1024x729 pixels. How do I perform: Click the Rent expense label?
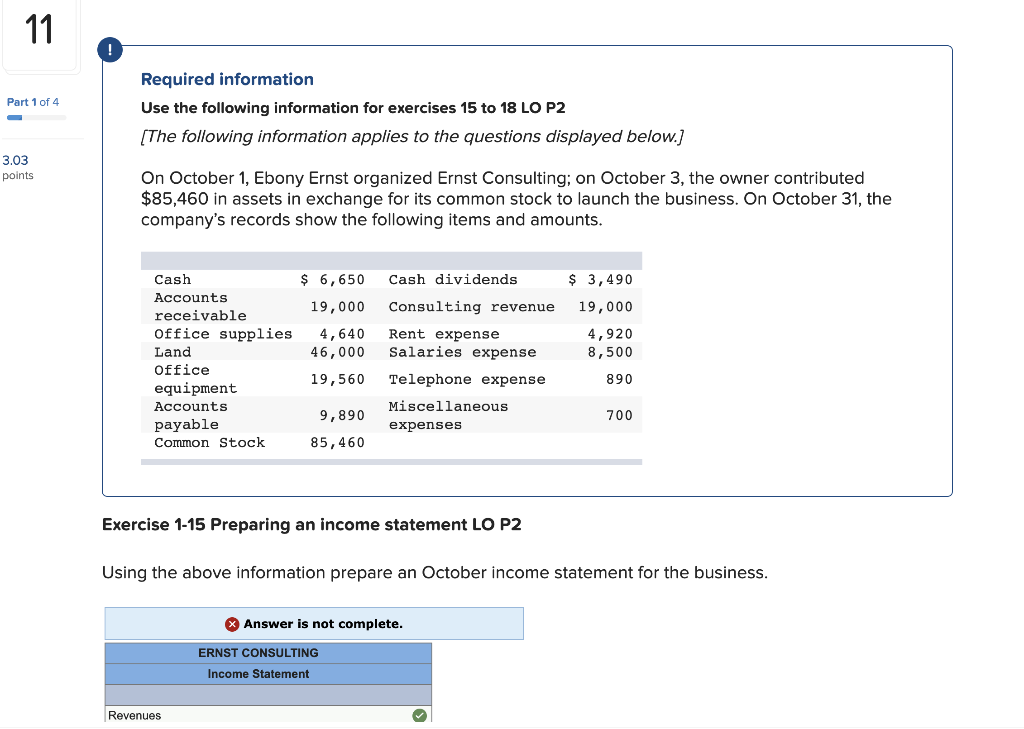tap(444, 334)
